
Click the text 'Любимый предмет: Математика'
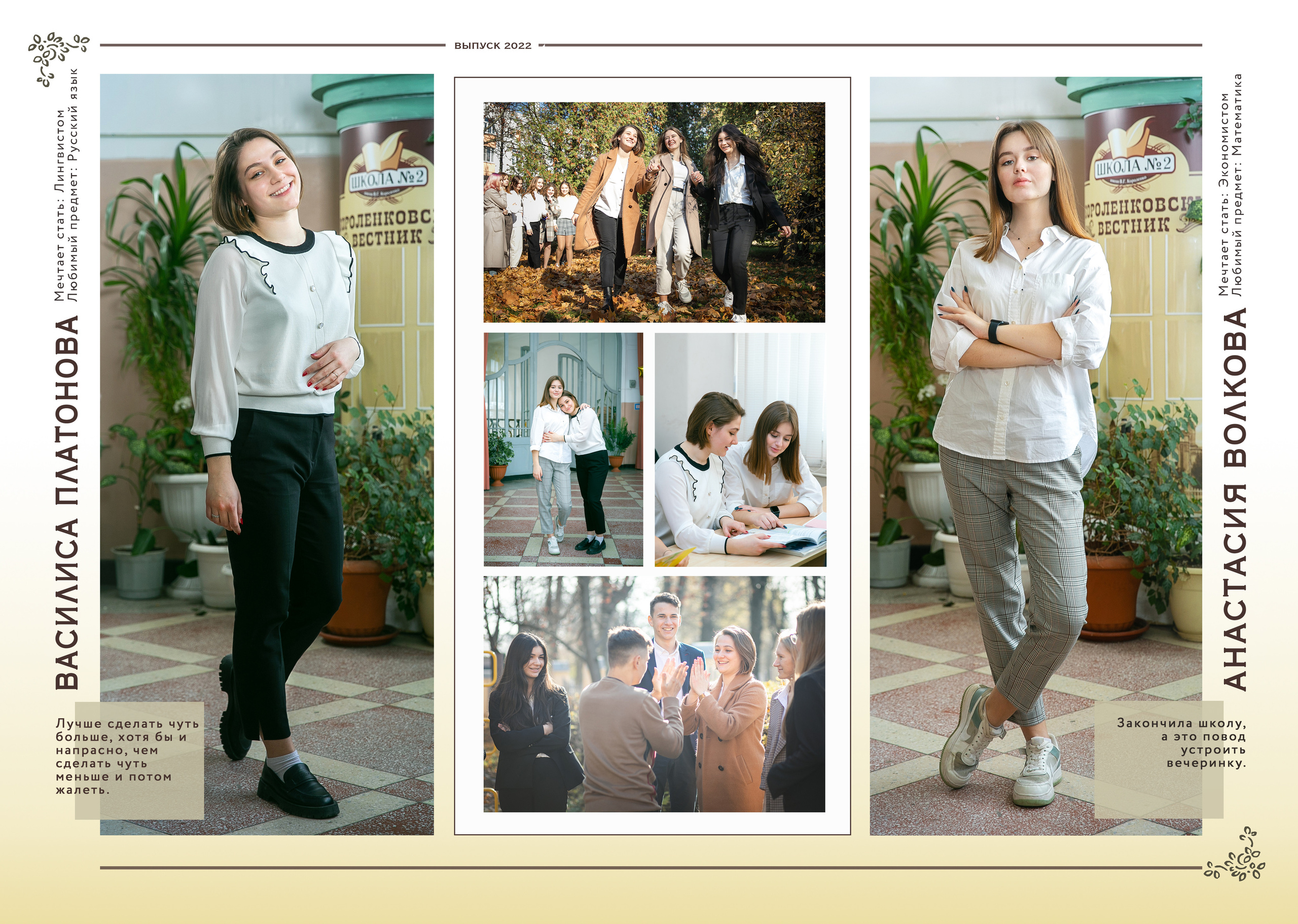[x=1236, y=185]
